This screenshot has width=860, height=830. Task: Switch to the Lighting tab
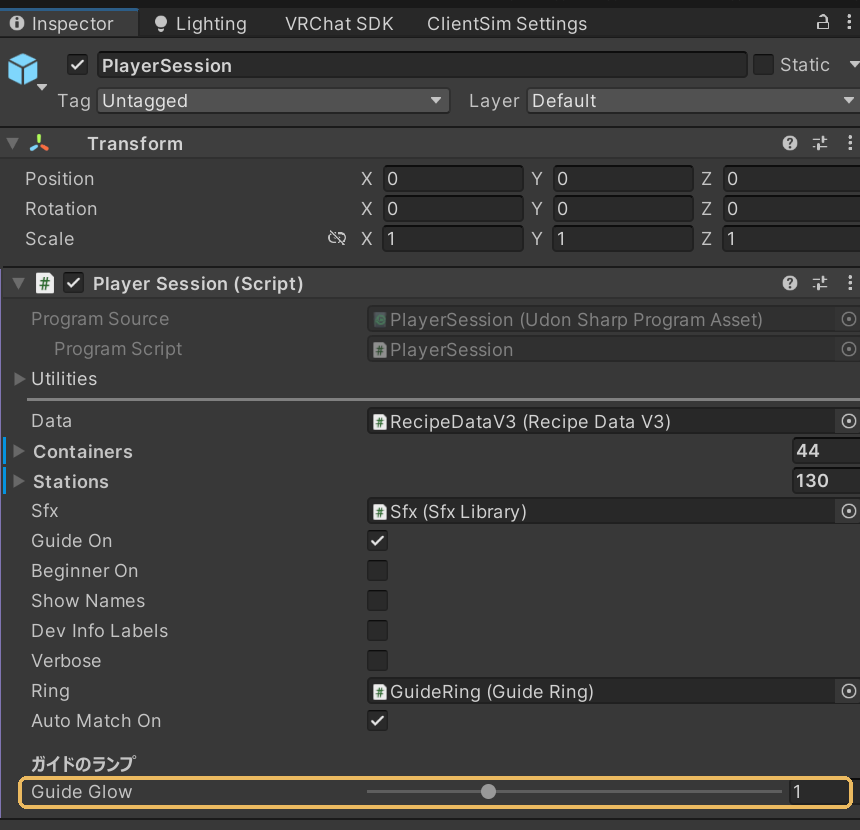point(201,23)
